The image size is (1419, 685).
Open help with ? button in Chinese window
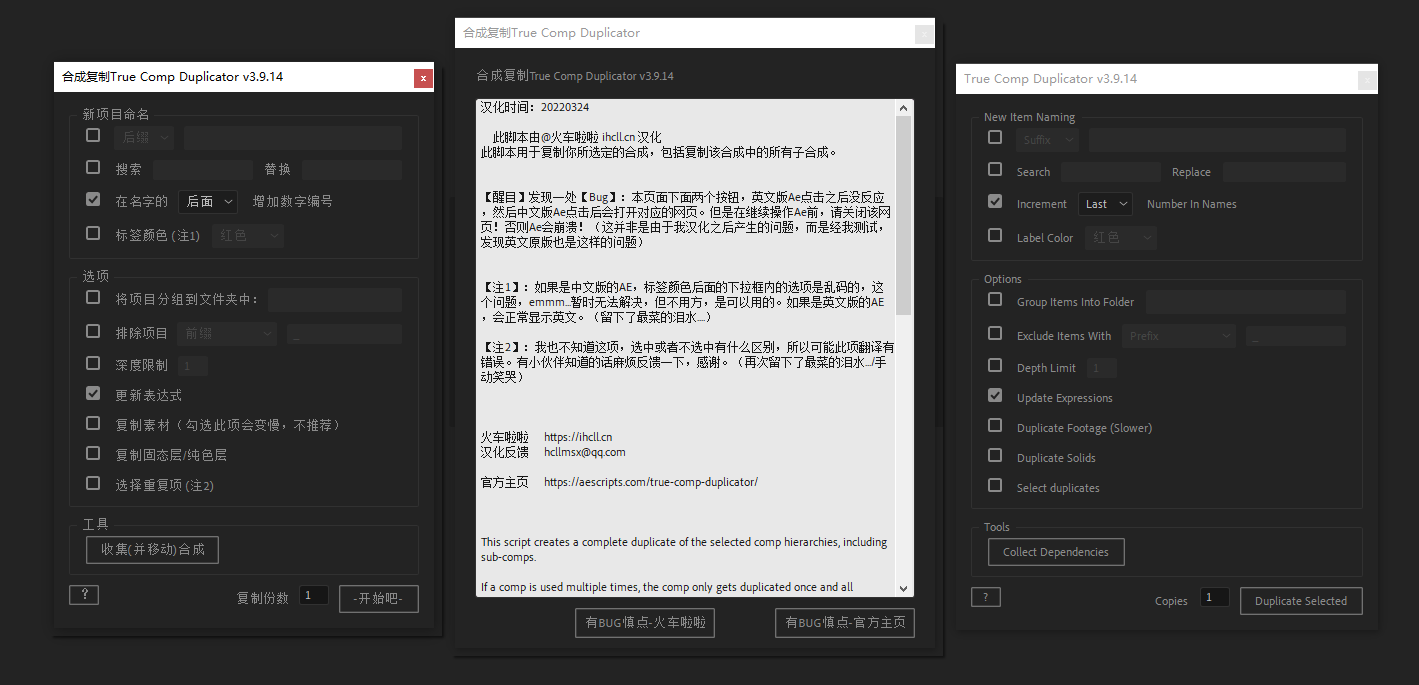84,595
